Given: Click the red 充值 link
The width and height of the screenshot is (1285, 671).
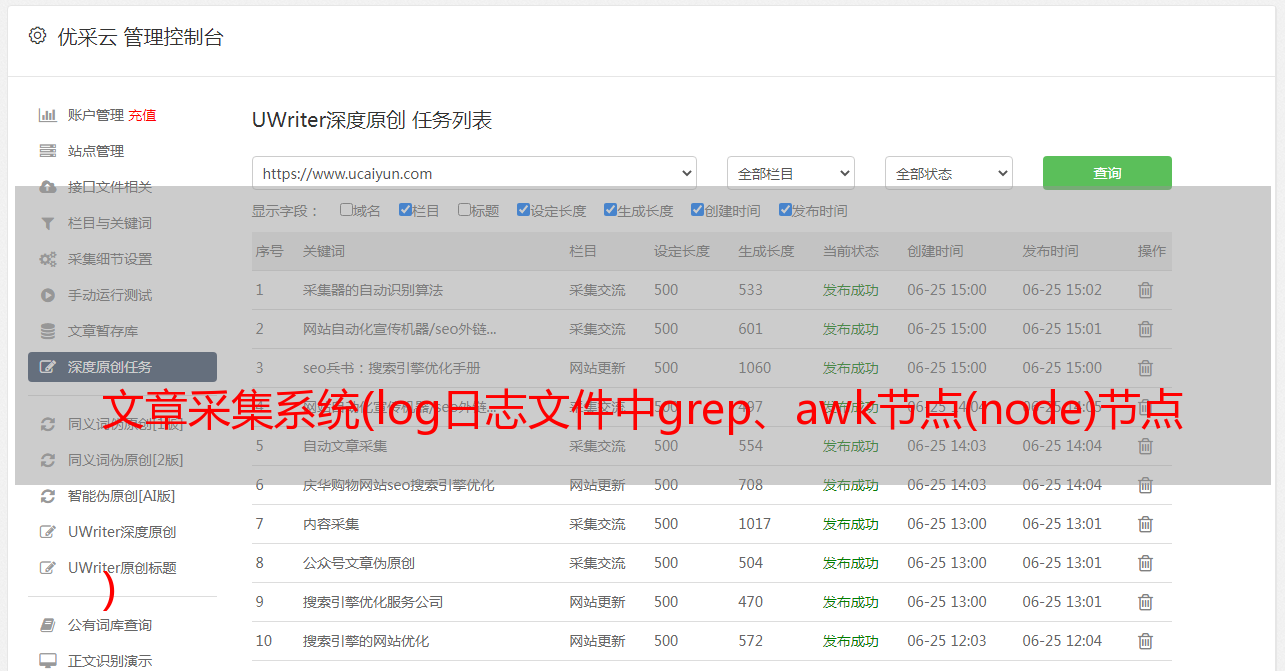Looking at the screenshot, I should (142, 115).
